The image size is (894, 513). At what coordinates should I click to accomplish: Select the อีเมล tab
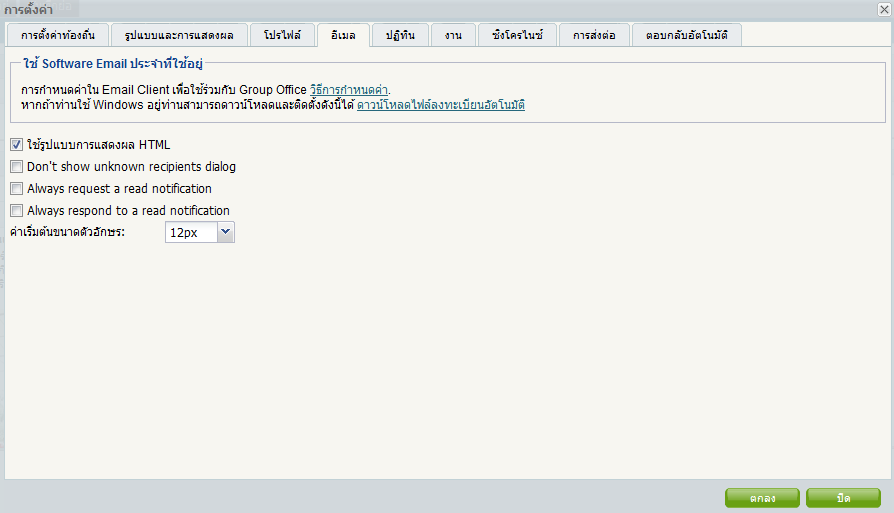(x=343, y=35)
